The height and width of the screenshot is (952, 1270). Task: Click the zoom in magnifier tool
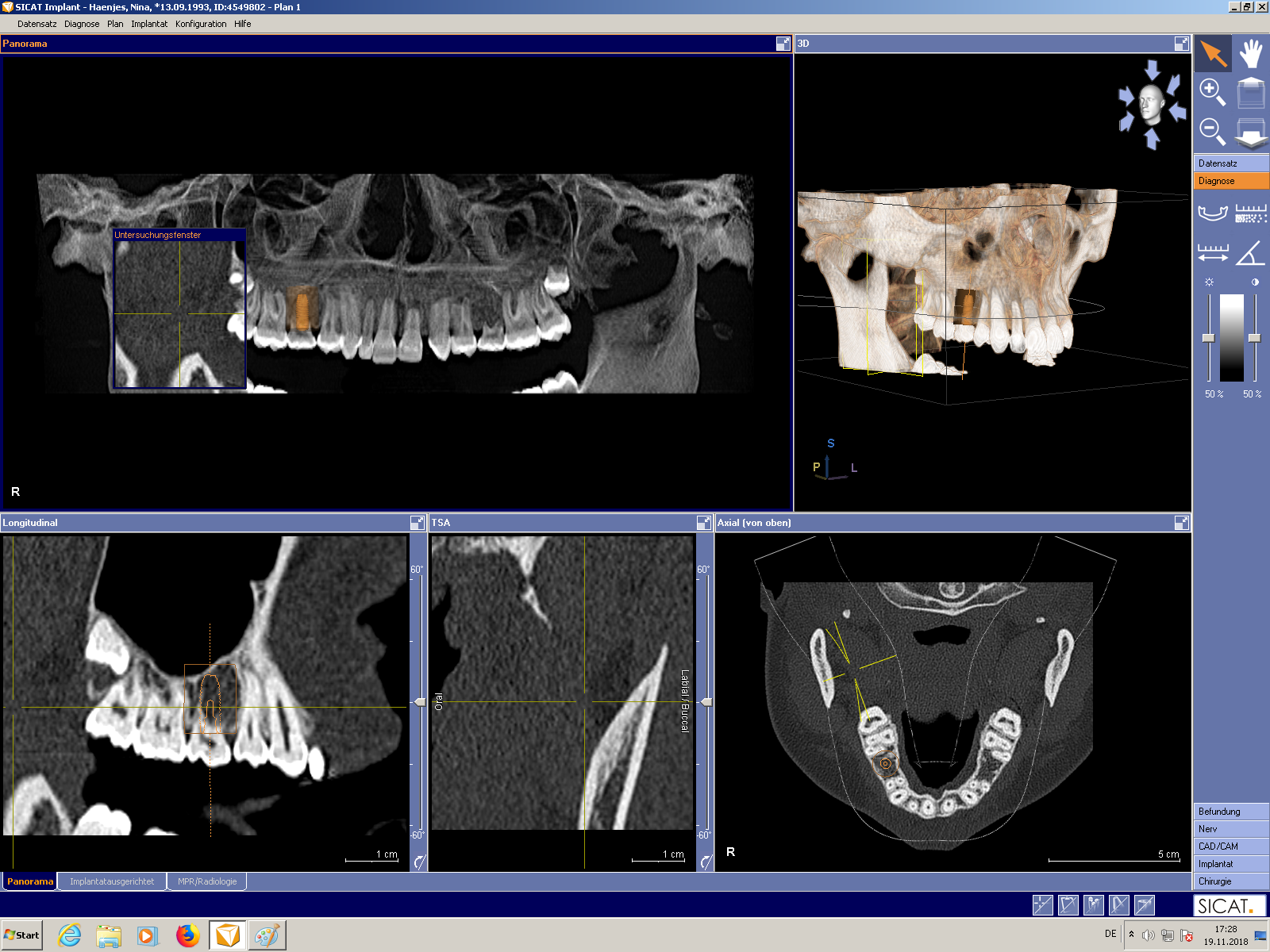(1212, 92)
